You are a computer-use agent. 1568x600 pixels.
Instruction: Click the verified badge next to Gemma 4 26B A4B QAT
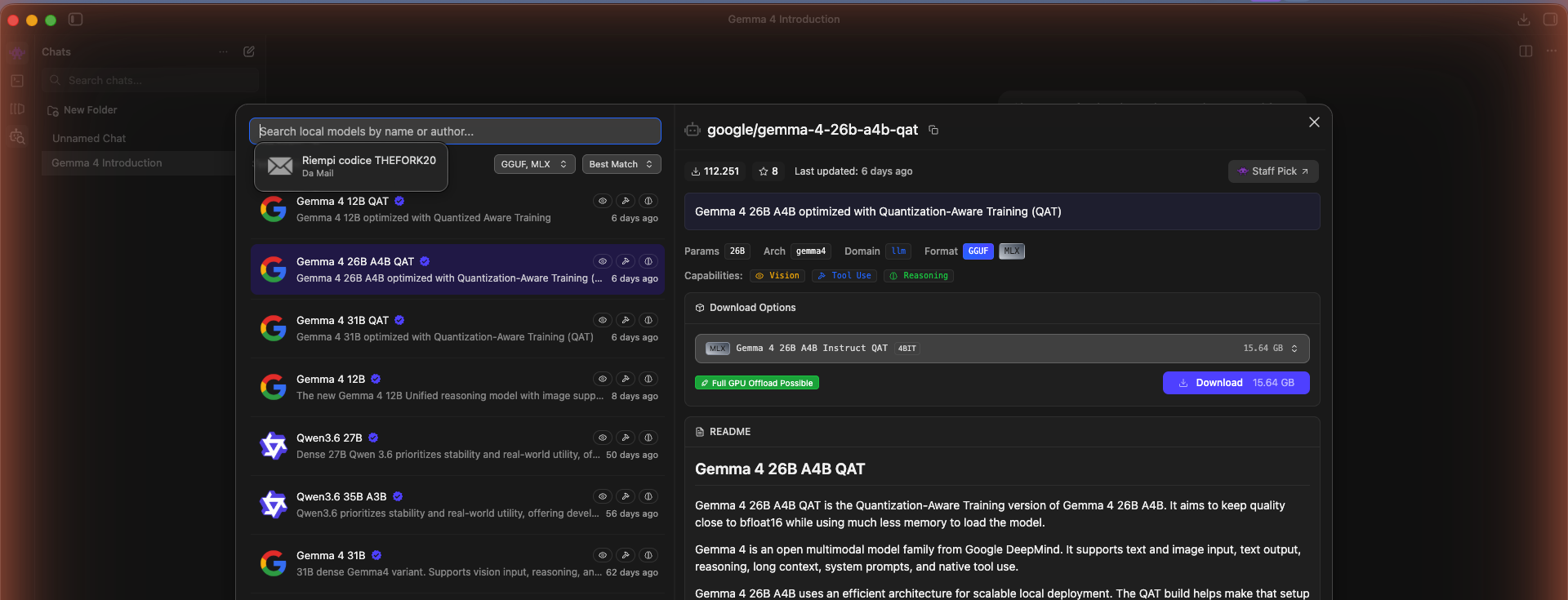[x=425, y=261]
